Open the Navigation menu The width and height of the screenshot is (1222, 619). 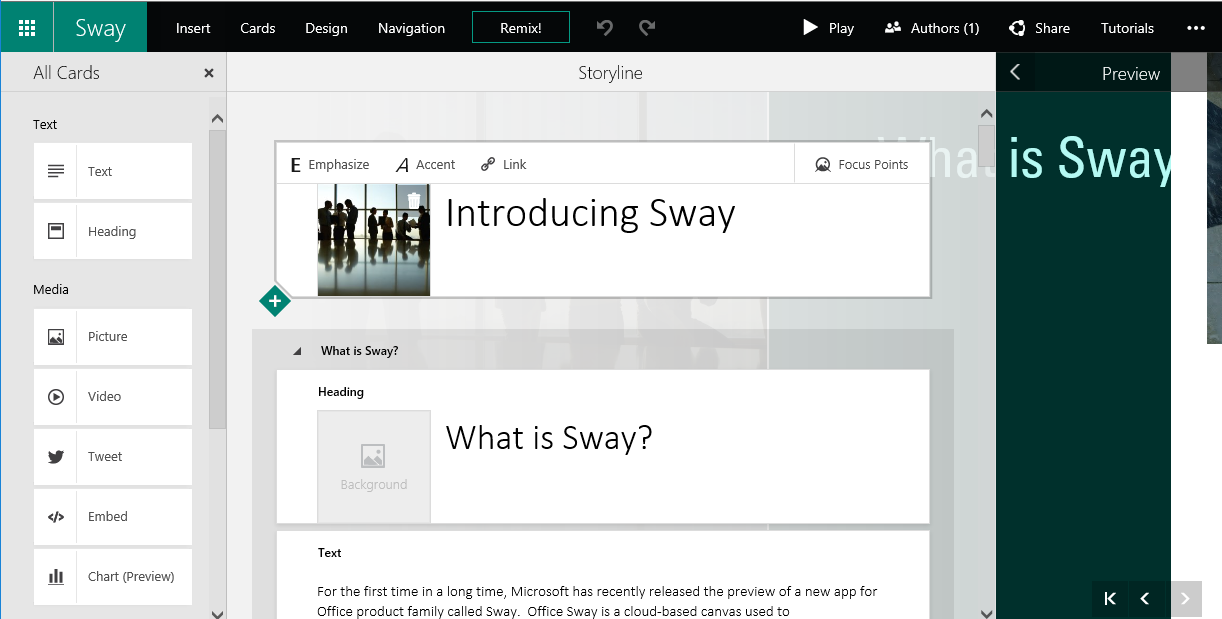411,28
